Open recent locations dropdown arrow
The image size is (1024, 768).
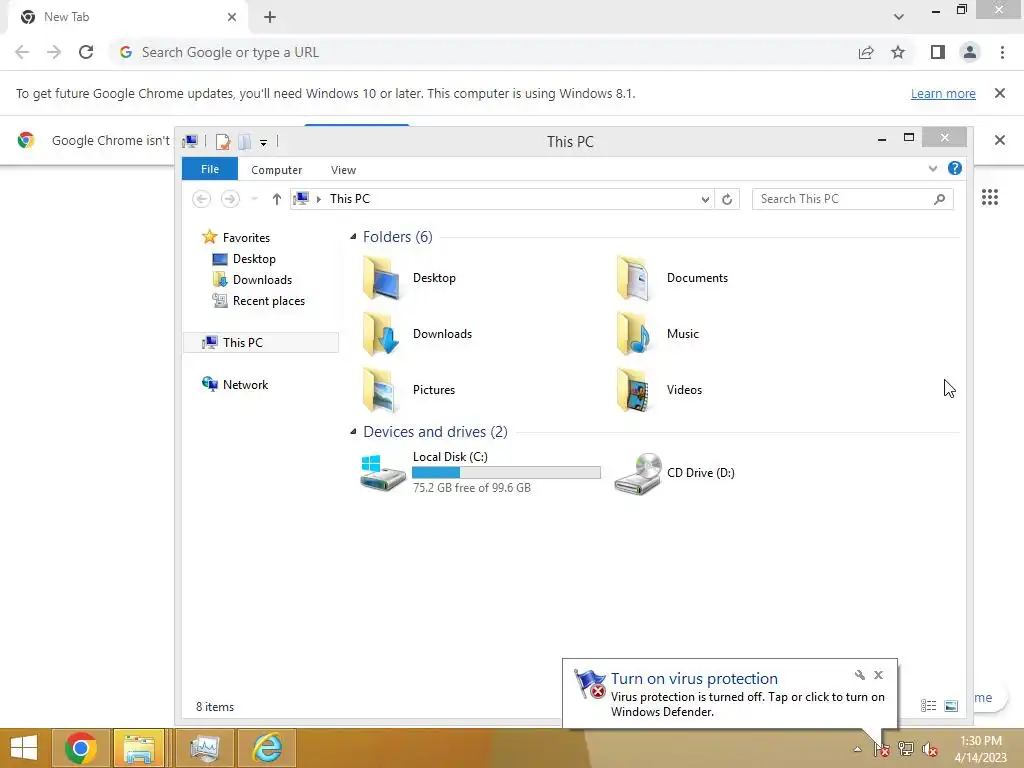pyautogui.click(x=255, y=199)
